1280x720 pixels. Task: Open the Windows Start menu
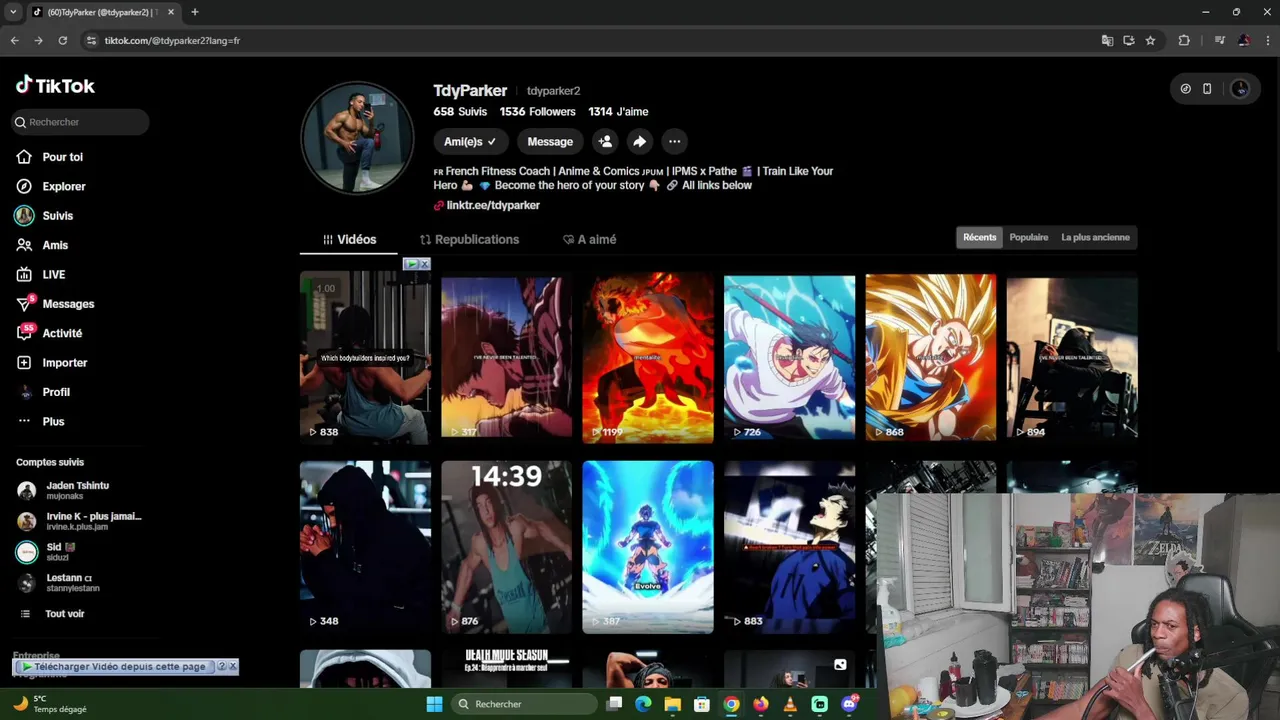pyautogui.click(x=434, y=704)
